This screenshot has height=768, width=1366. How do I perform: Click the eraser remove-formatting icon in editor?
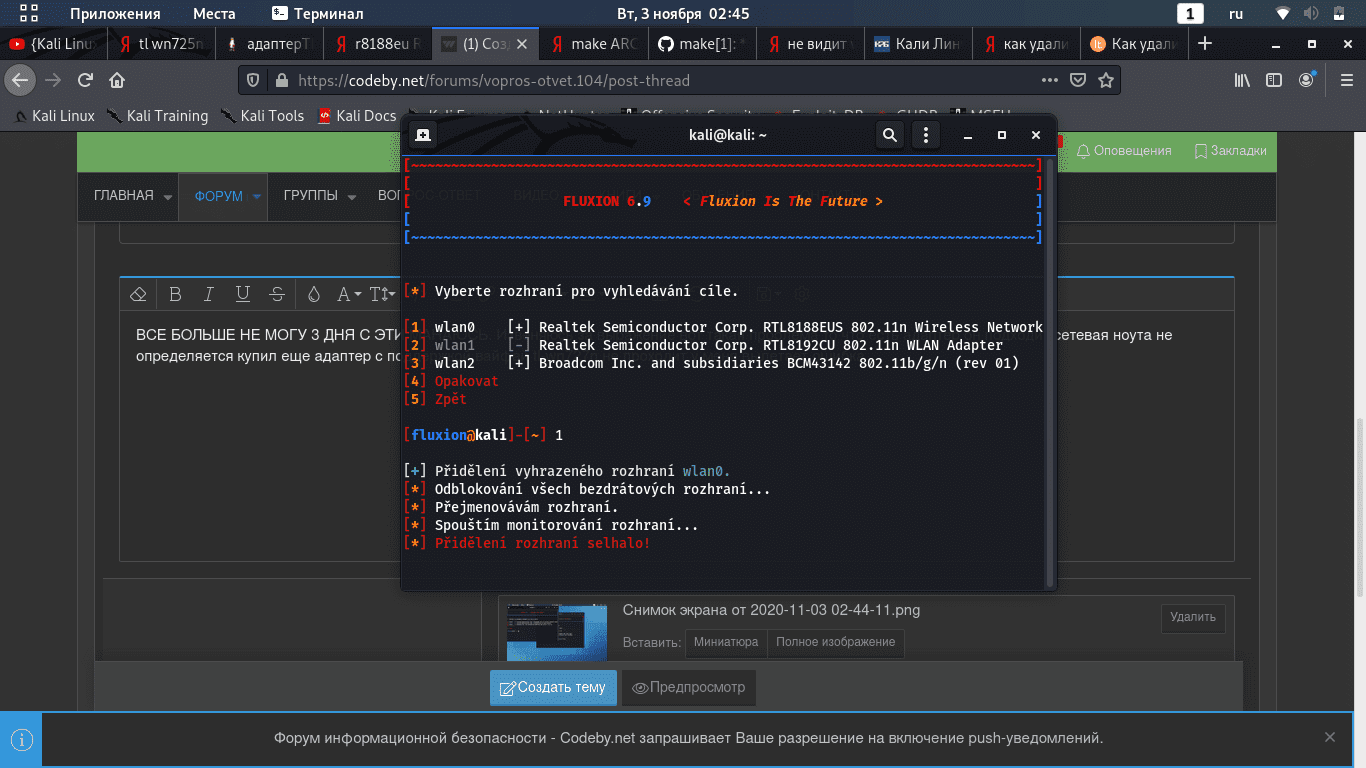pyautogui.click(x=139, y=294)
